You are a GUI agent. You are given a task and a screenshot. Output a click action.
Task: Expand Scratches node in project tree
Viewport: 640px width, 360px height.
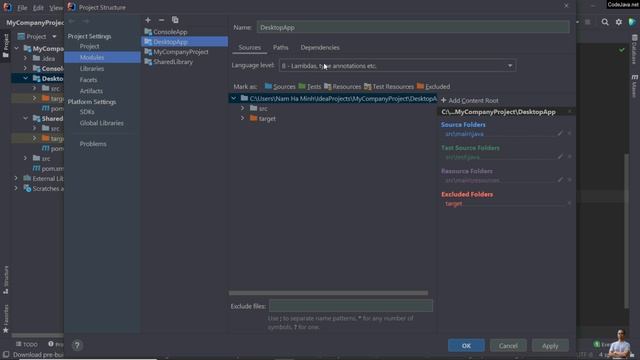coord(16,189)
